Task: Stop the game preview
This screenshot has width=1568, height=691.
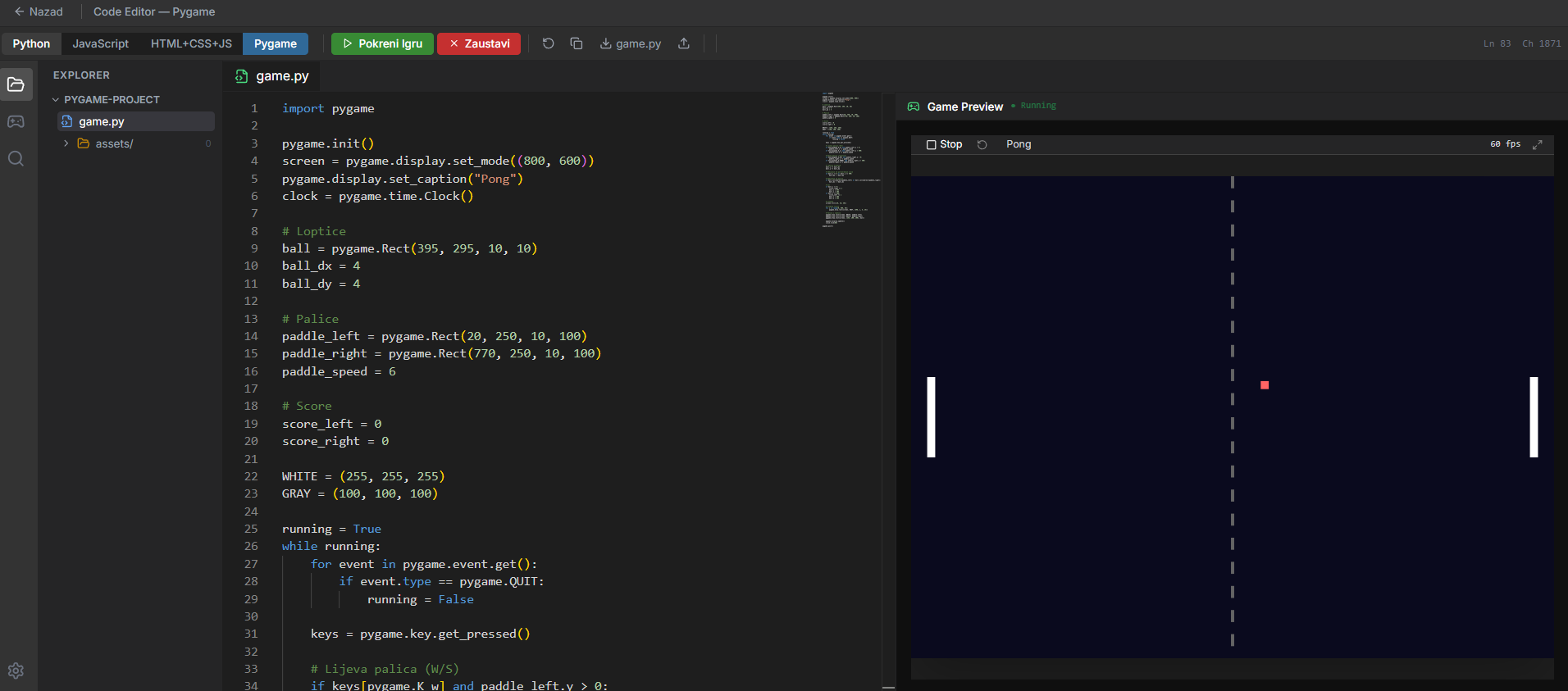Action: 944,144
